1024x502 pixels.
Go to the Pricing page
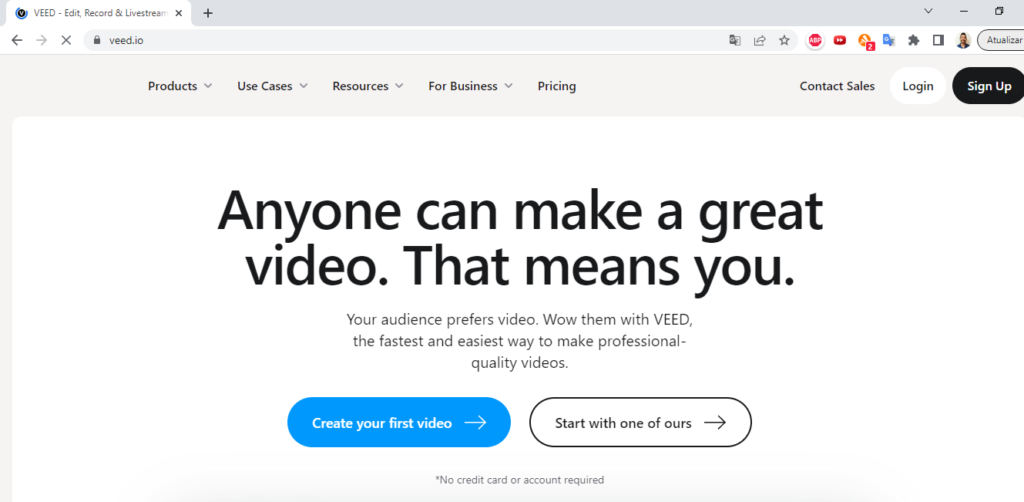(556, 86)
